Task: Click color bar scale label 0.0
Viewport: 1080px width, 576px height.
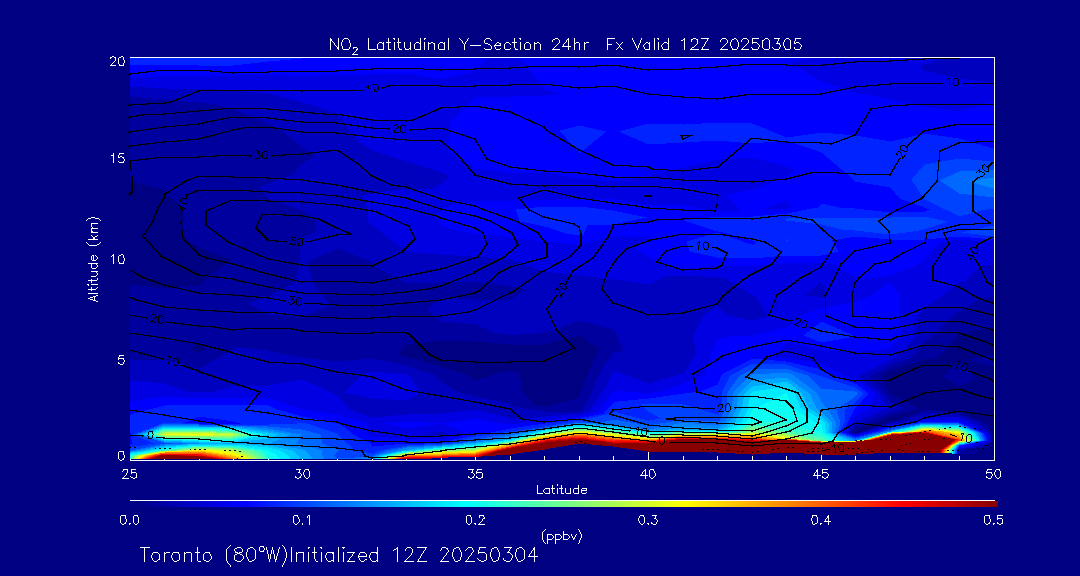Action: pos(130,521)
